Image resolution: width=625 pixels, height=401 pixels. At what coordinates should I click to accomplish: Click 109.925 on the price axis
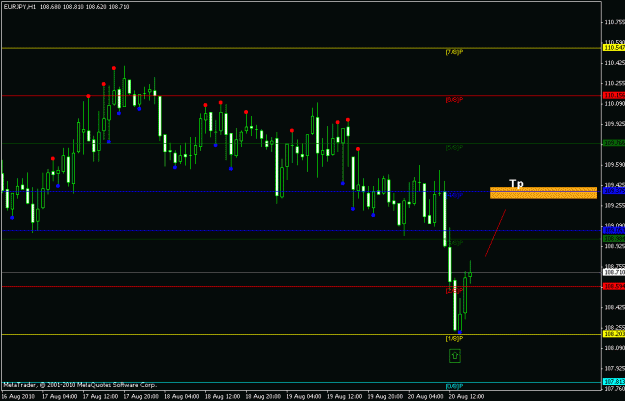coord(615,124)
